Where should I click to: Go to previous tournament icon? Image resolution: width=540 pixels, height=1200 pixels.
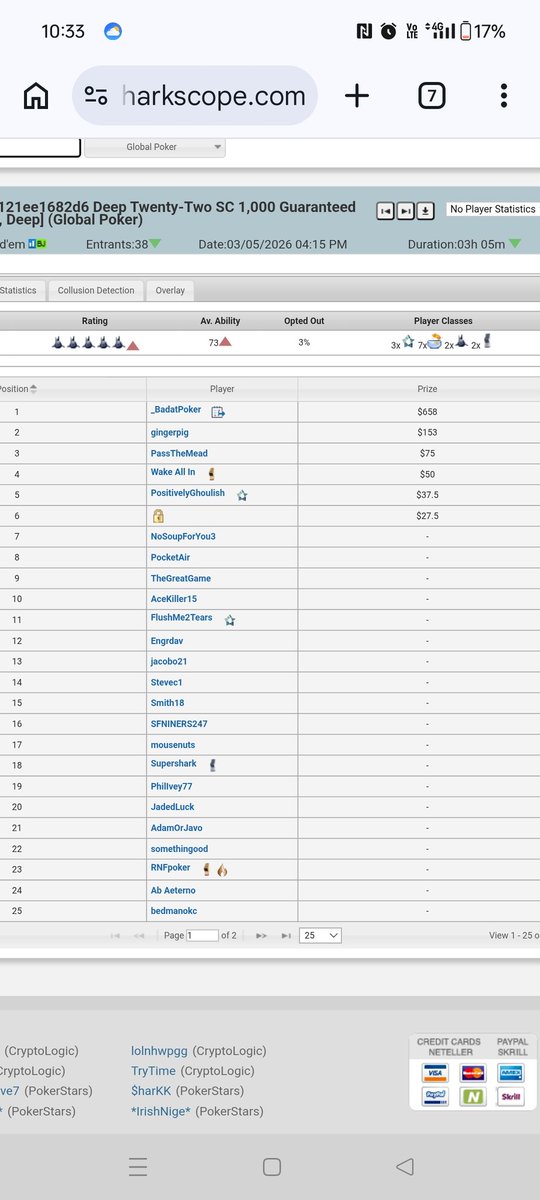pyautogui.click(x=385, y=211)
